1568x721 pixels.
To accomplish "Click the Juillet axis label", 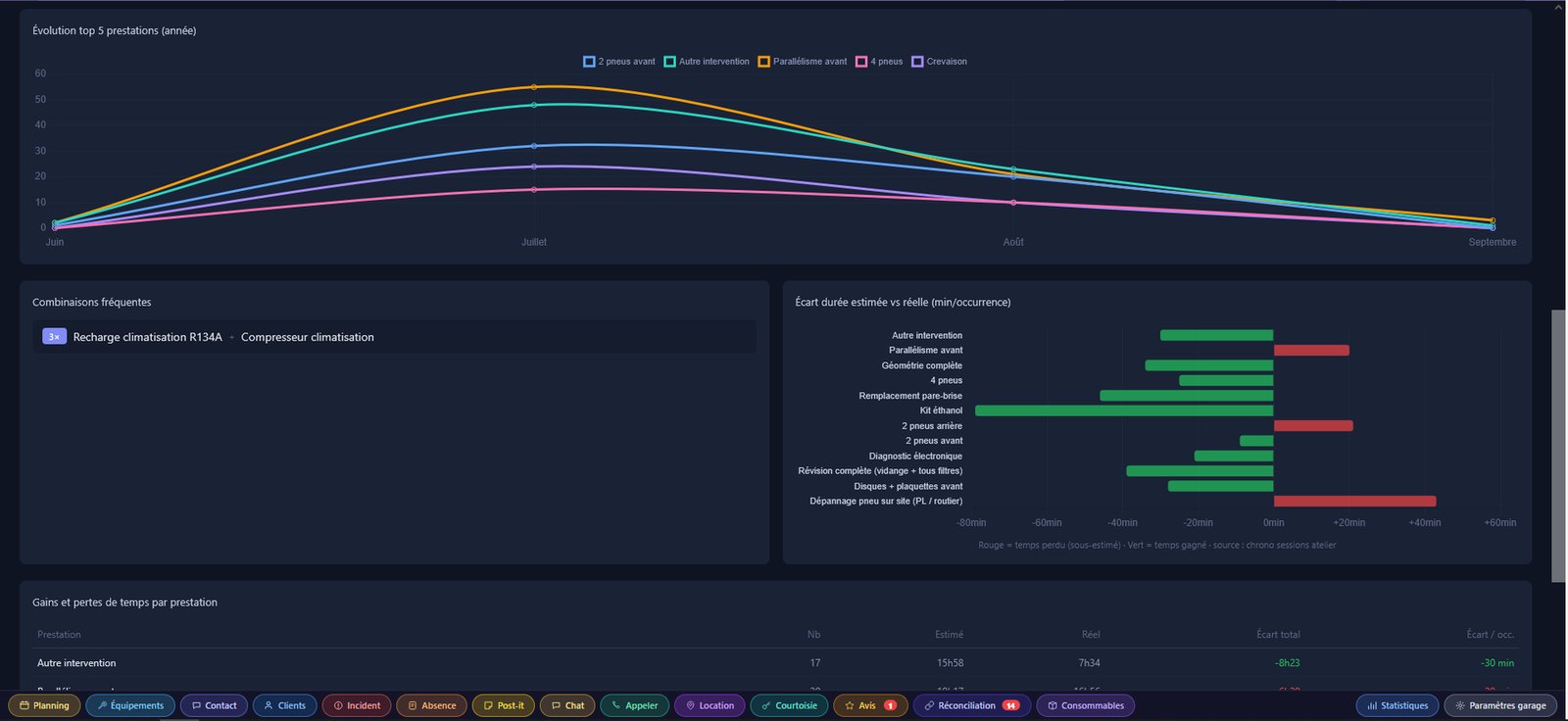I will 534,242.
